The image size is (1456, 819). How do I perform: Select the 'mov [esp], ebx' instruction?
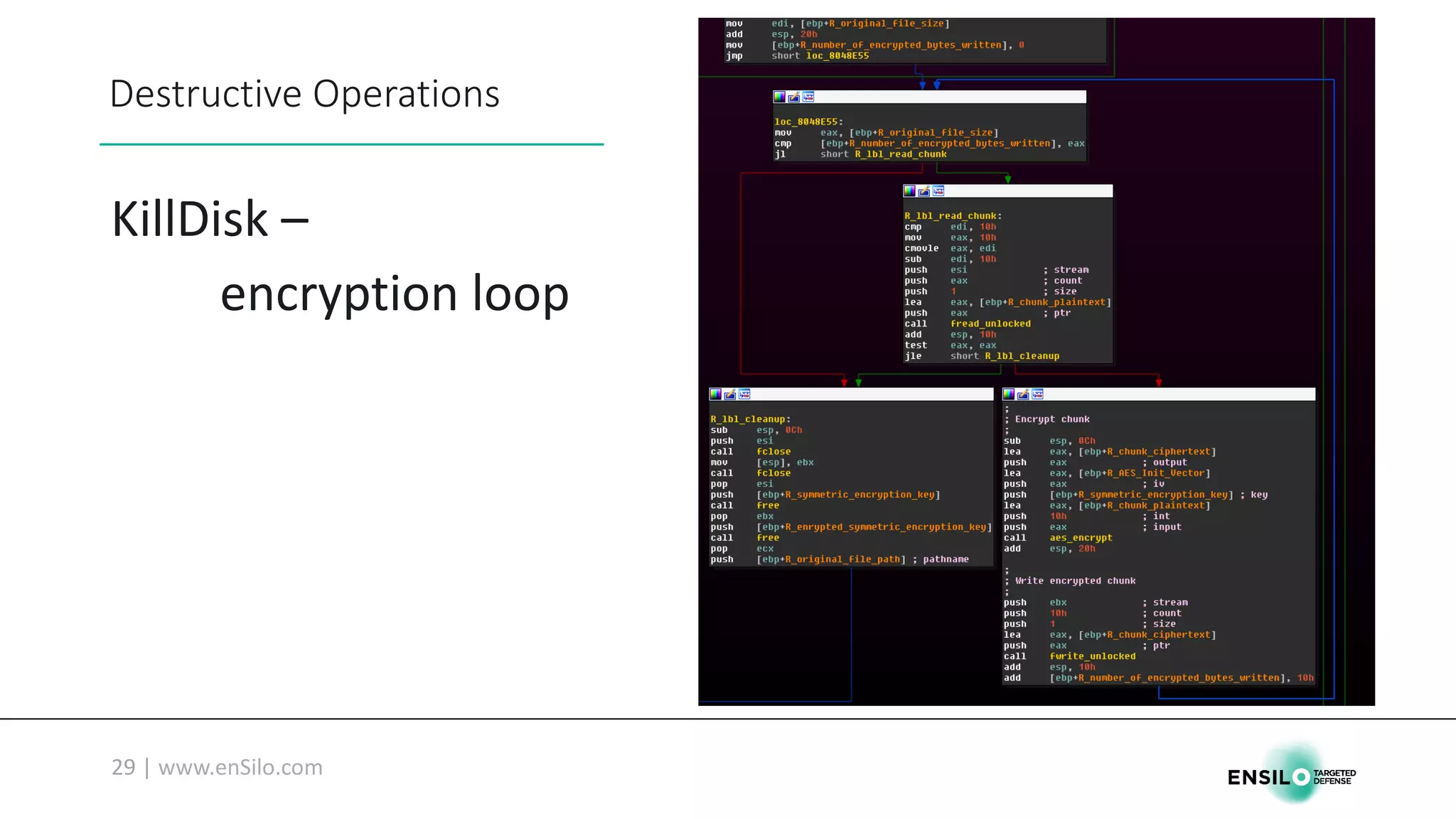[762, 462]
